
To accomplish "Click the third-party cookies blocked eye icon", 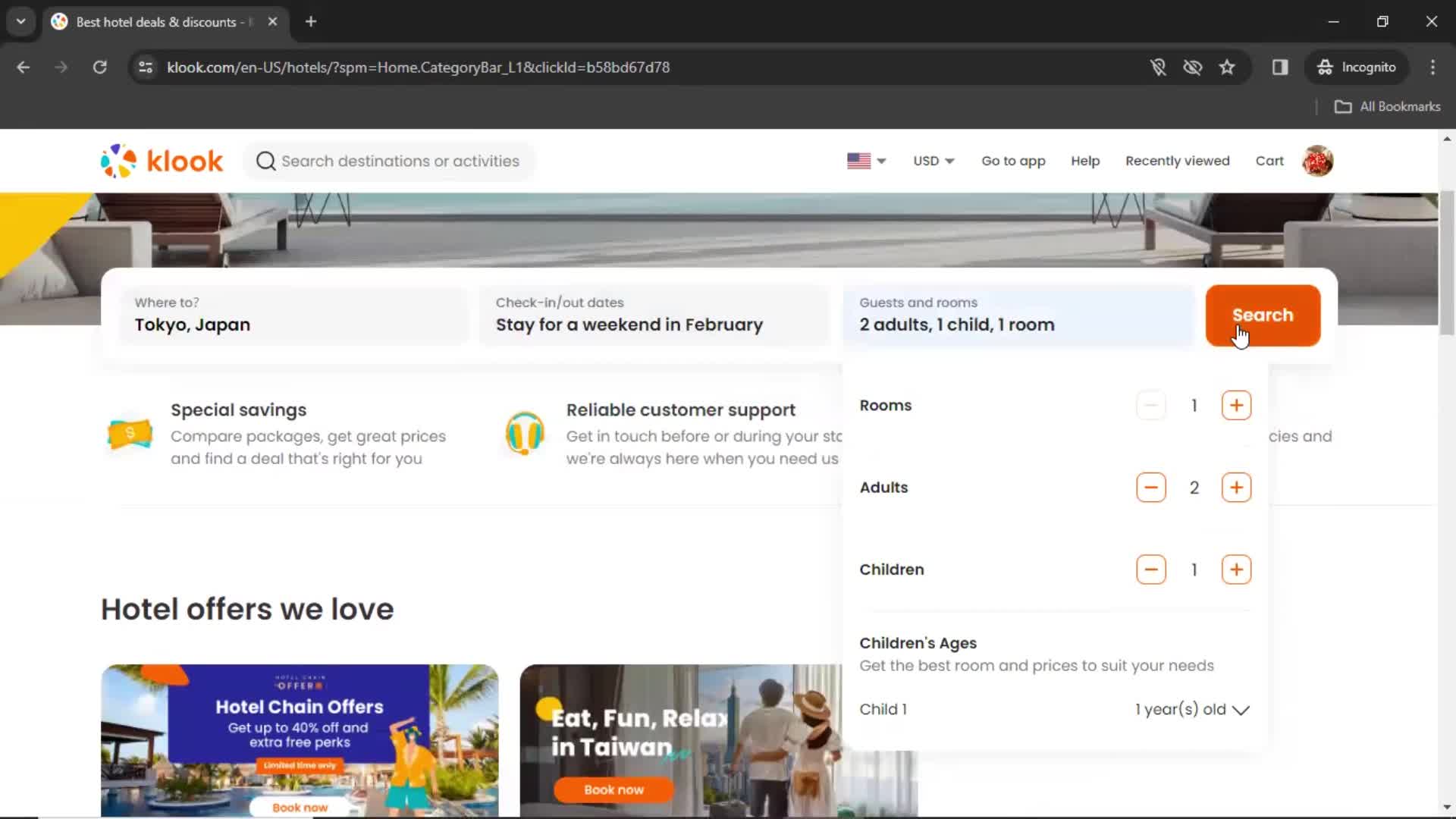I will [x=1193, y=67].
